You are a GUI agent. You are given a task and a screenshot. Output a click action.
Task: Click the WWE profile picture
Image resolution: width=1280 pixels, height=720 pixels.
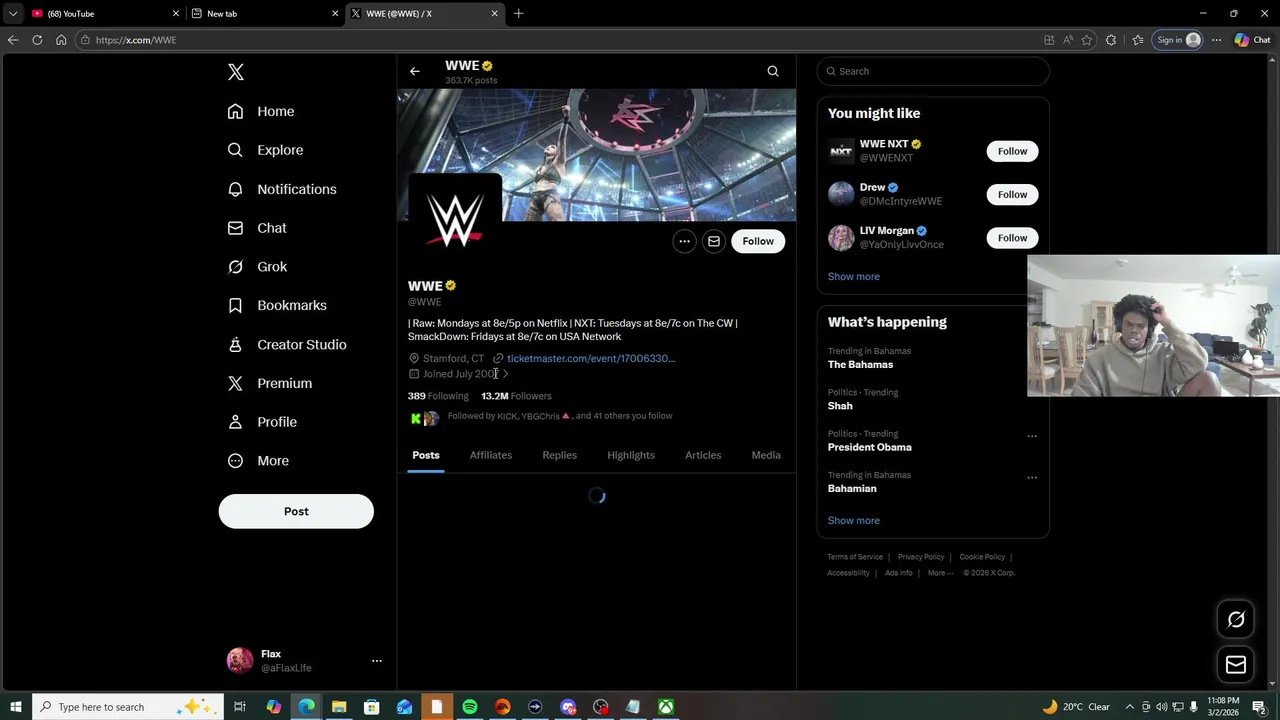pyautogui.click(x=455, y=221)
